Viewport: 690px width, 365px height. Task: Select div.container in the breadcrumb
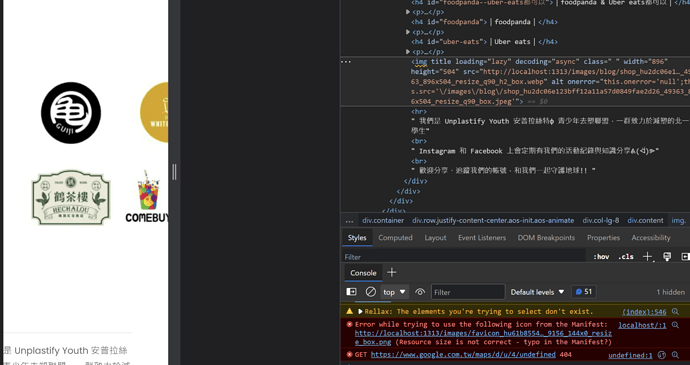tap(383, 221)
